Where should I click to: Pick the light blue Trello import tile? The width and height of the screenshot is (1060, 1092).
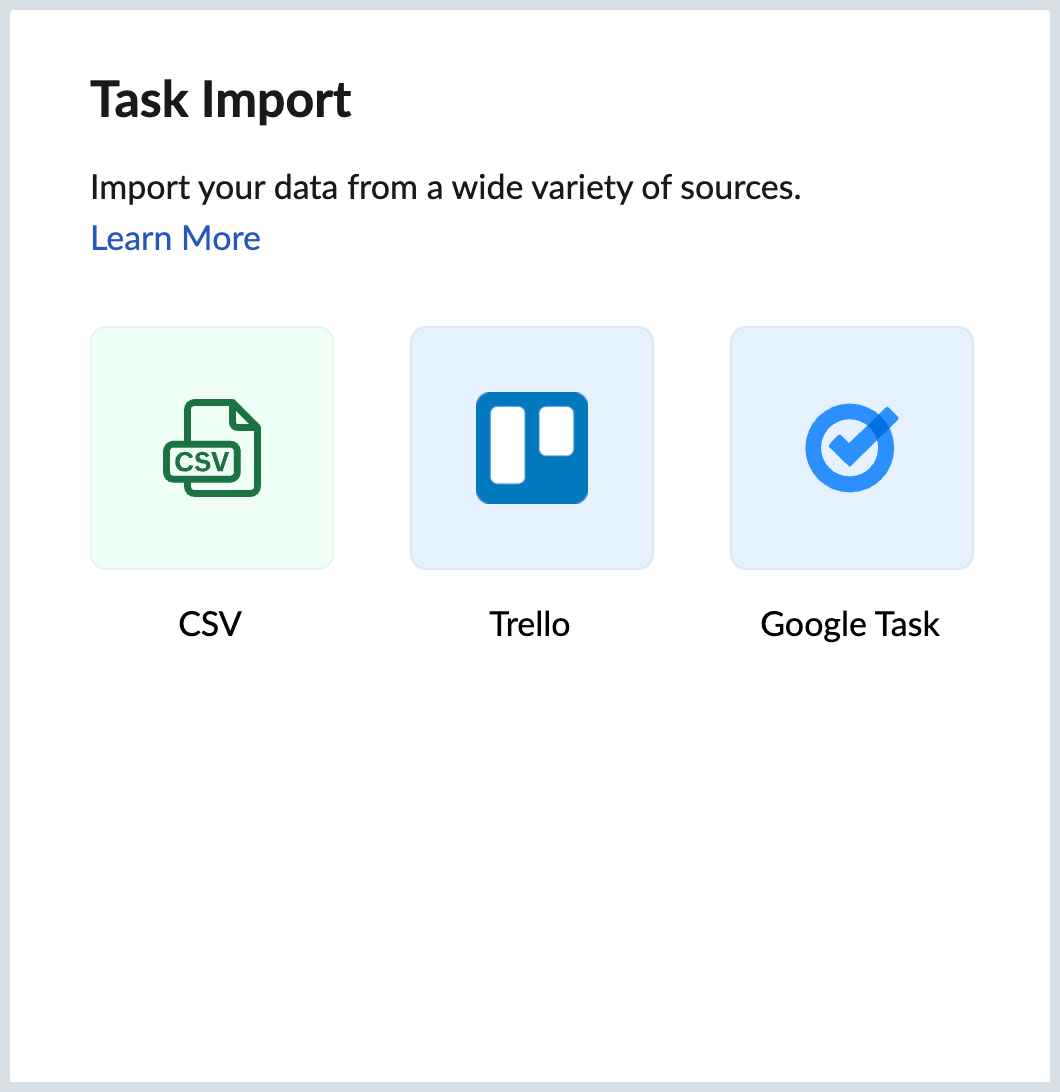531,448
